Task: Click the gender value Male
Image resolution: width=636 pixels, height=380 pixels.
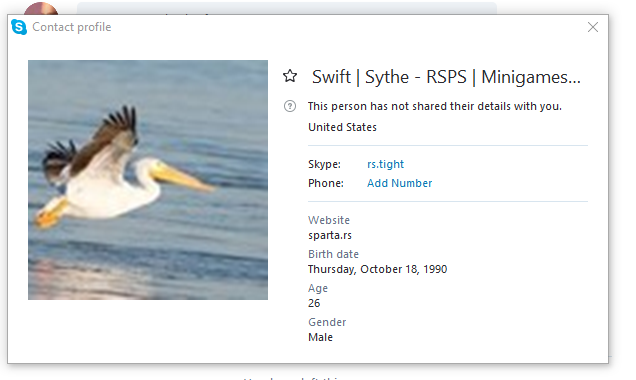Action: [x=320, y=337]
